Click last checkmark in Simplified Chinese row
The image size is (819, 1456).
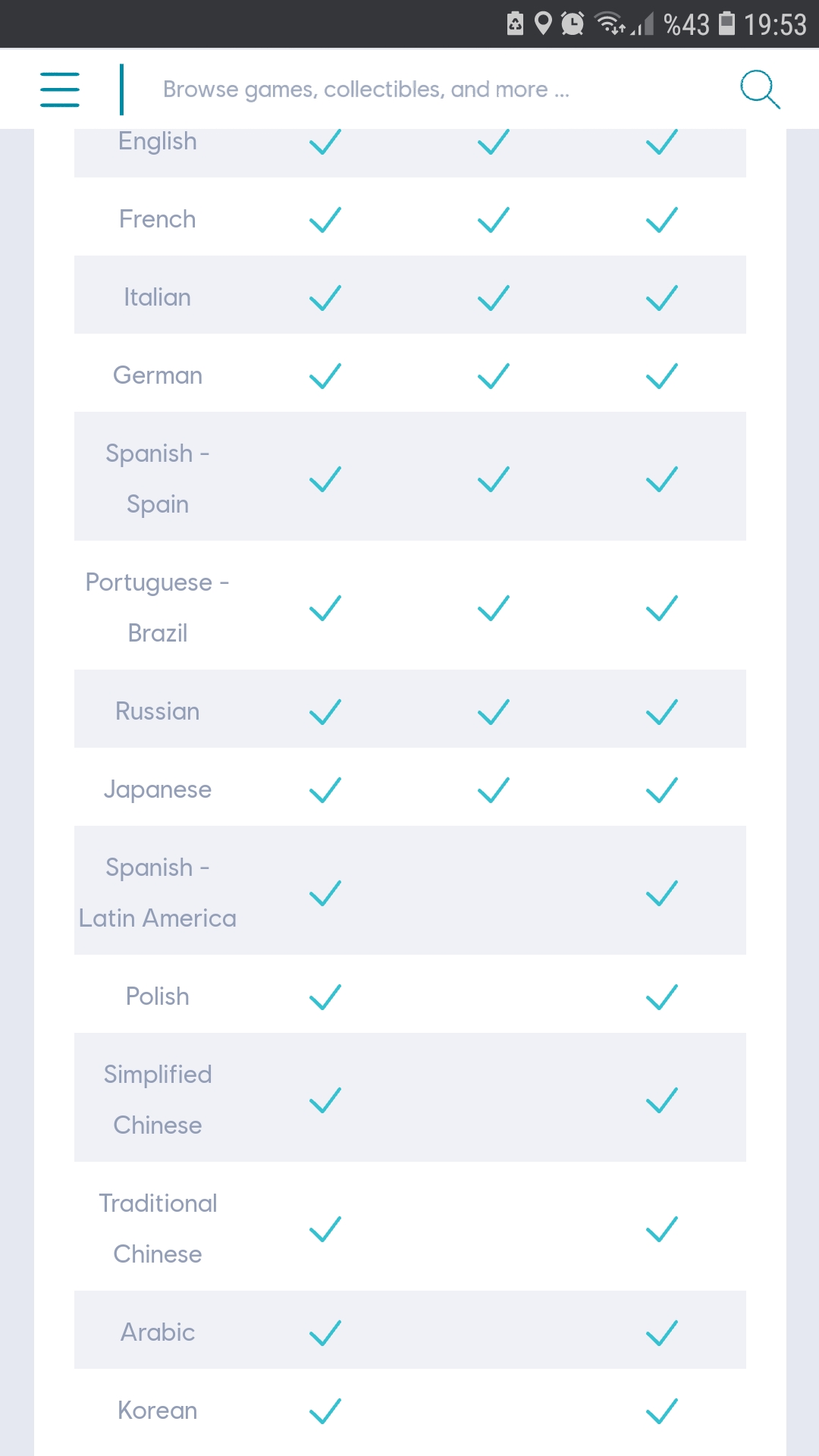click(662, 1100)
